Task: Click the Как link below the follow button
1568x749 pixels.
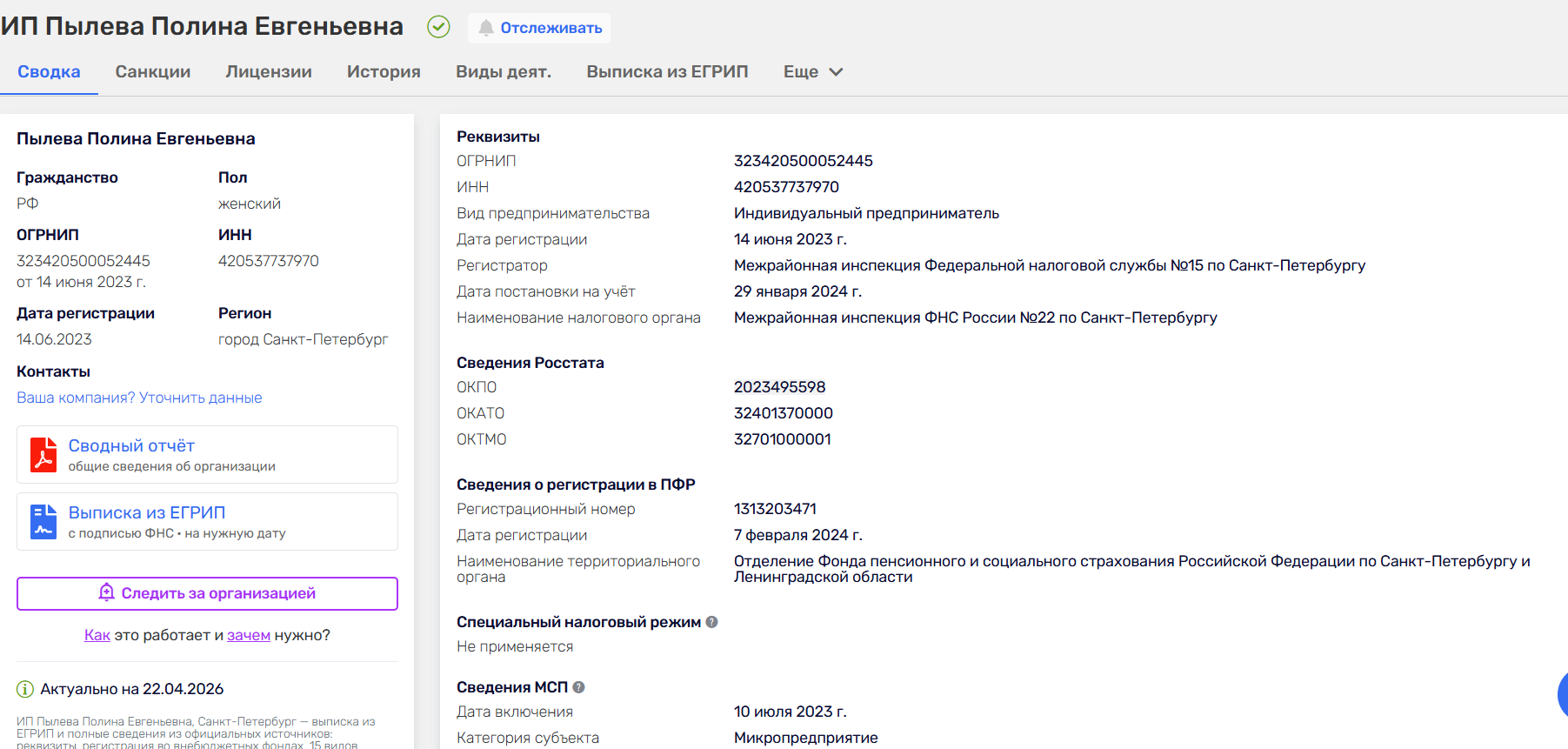Action: 97,635
